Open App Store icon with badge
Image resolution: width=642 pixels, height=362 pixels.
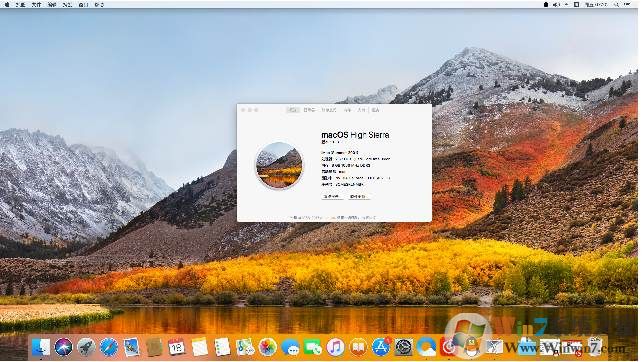pos(381,347)
